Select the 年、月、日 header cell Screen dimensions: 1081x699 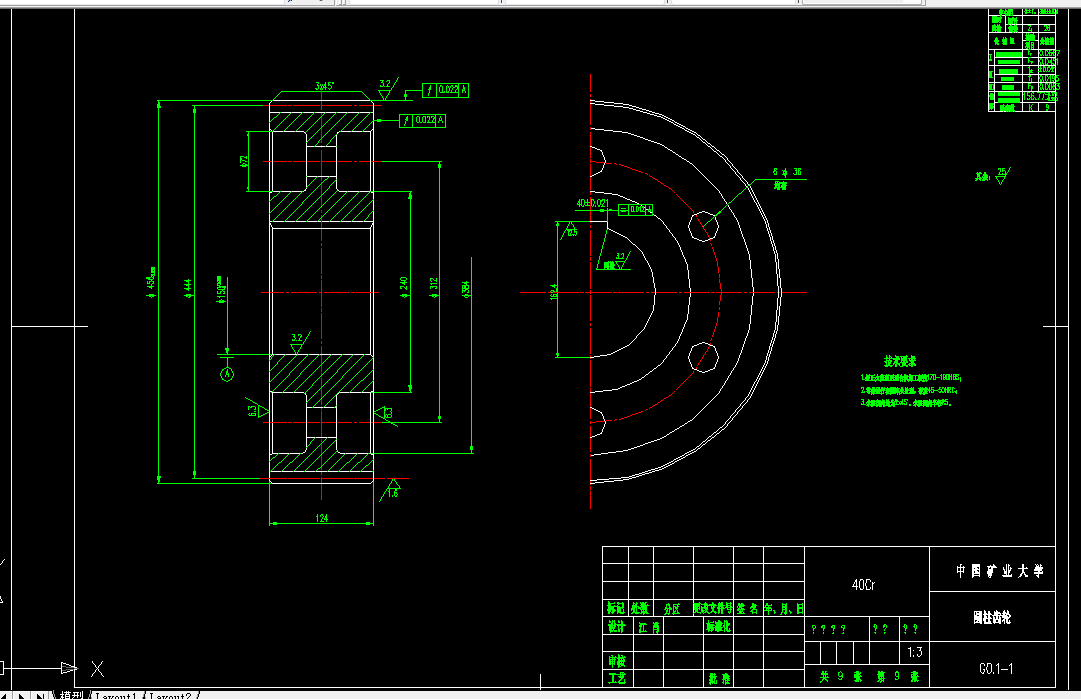pyautogui.click(x=783, y=609)
